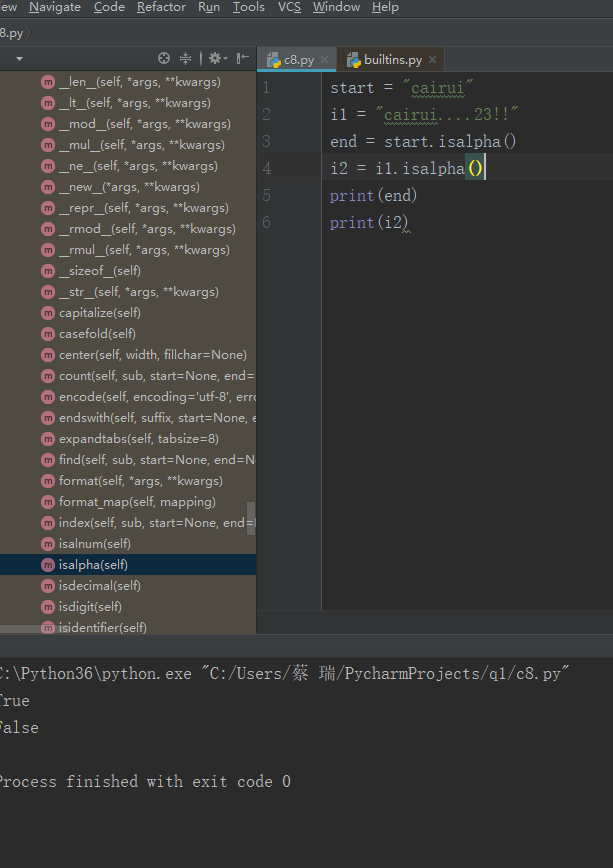Select isdigit(self) method entry
The height and width of the screenshot is (868, 613).
pyautogui.click(x=90, y=607)
